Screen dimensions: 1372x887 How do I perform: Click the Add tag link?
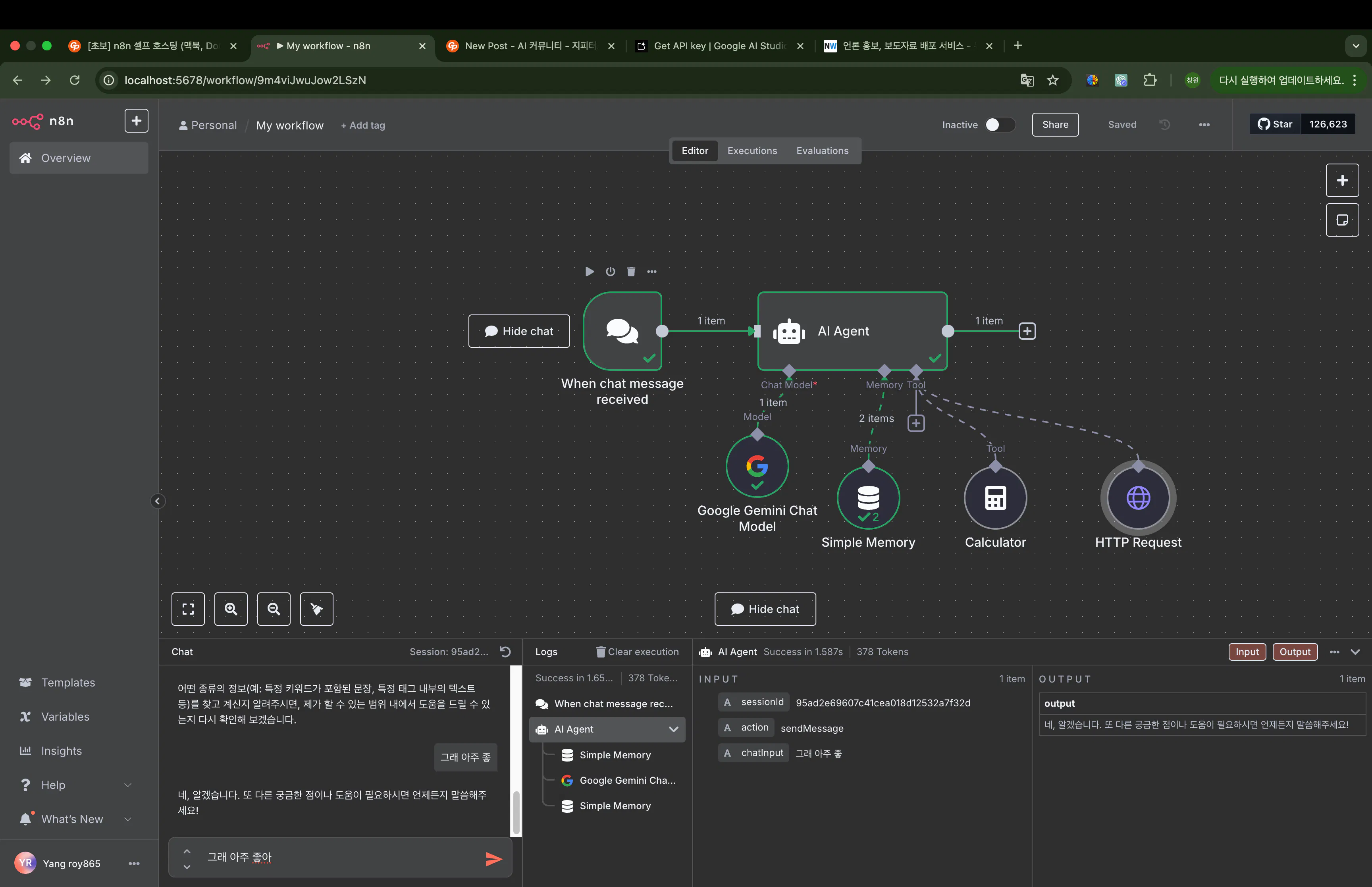coord(363,125)
